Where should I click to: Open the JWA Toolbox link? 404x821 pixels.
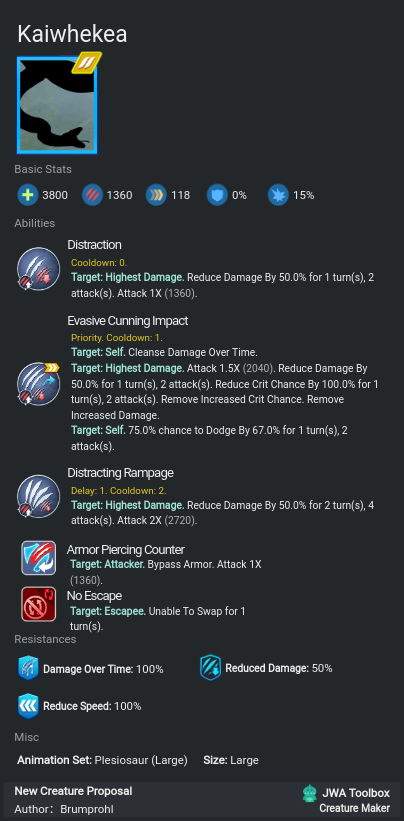[x=356, y=793]
